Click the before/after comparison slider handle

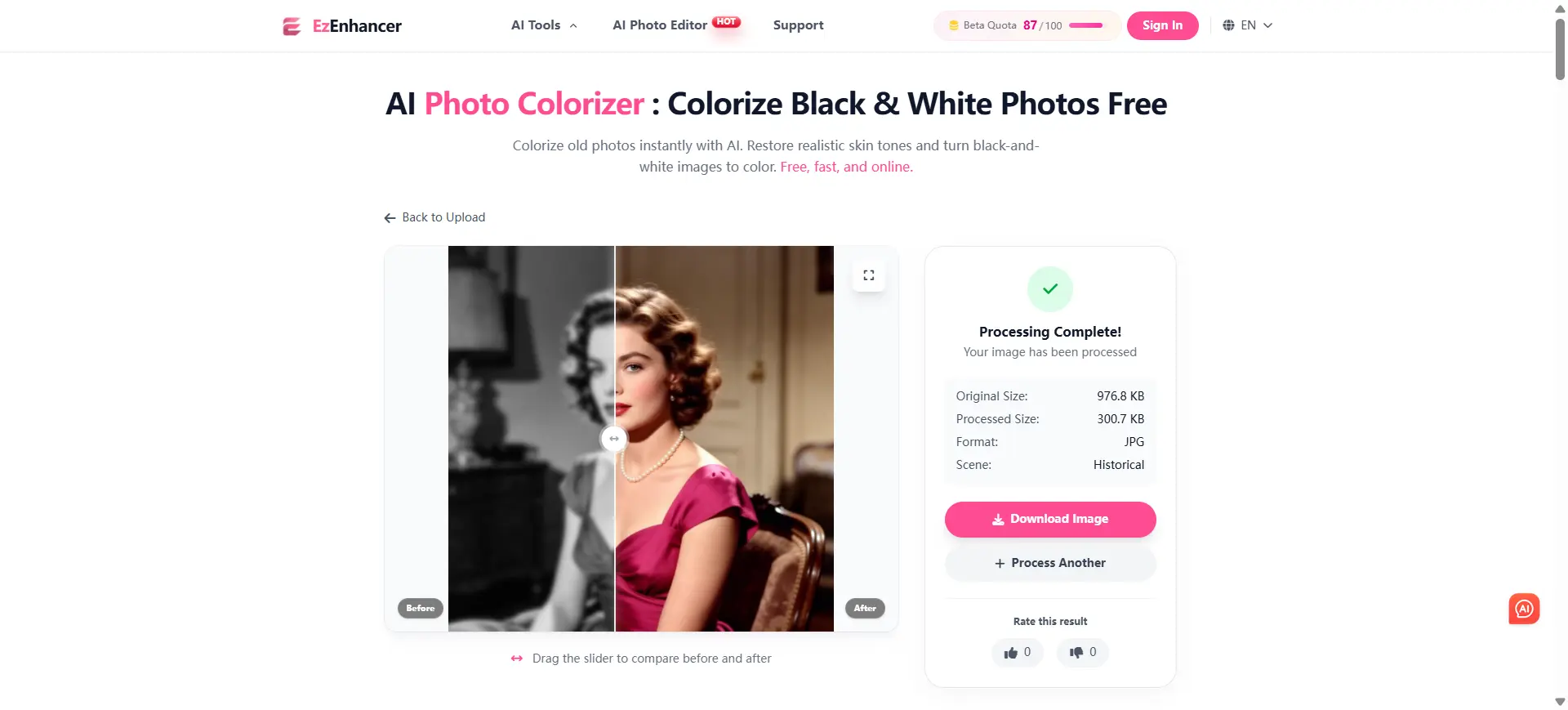point(614,439)
